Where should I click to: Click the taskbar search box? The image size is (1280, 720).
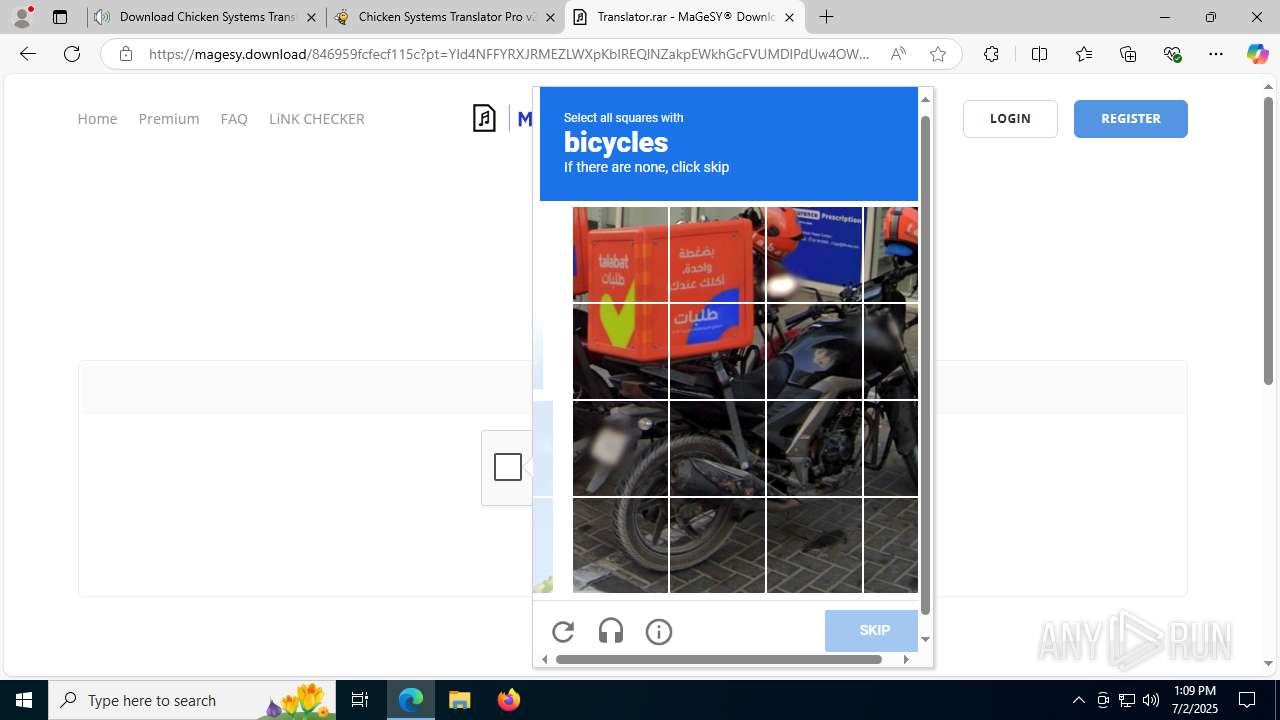192,700
